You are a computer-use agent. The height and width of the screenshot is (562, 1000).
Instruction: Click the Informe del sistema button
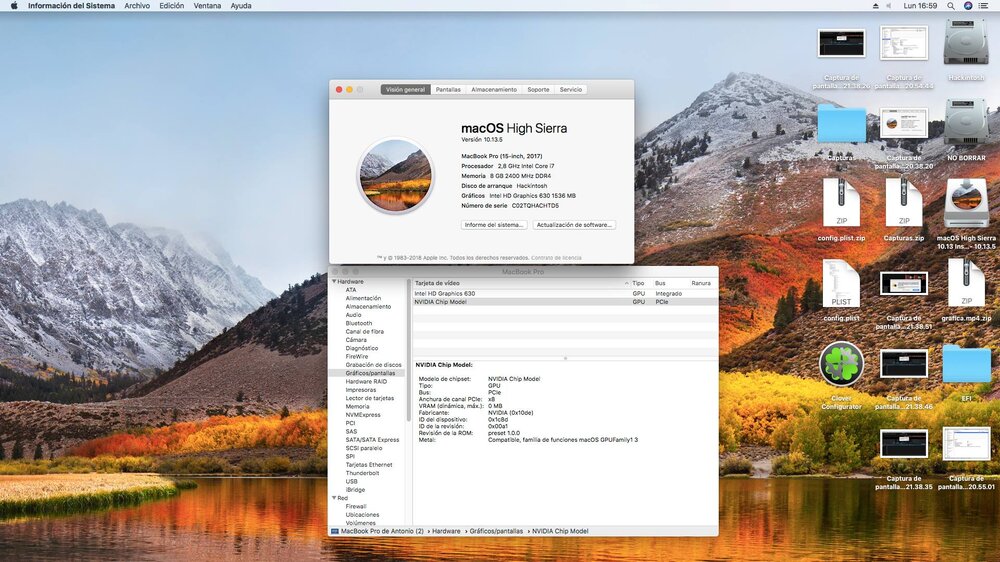494,225
